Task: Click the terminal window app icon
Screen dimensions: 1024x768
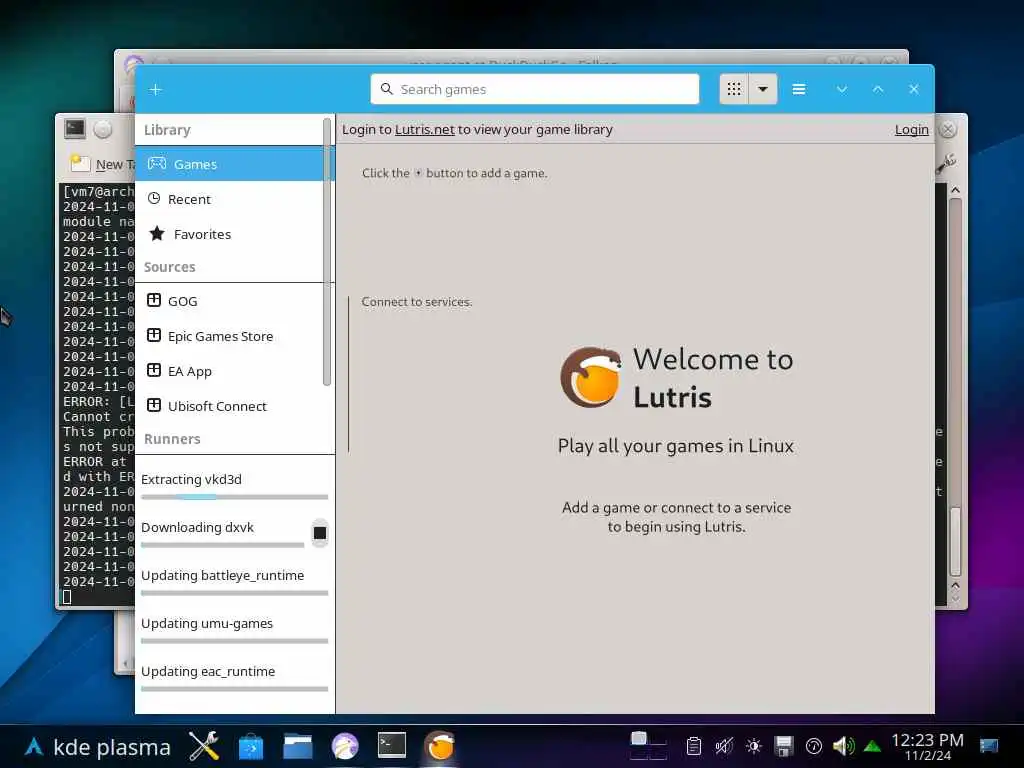Action: tap(74, 129)
